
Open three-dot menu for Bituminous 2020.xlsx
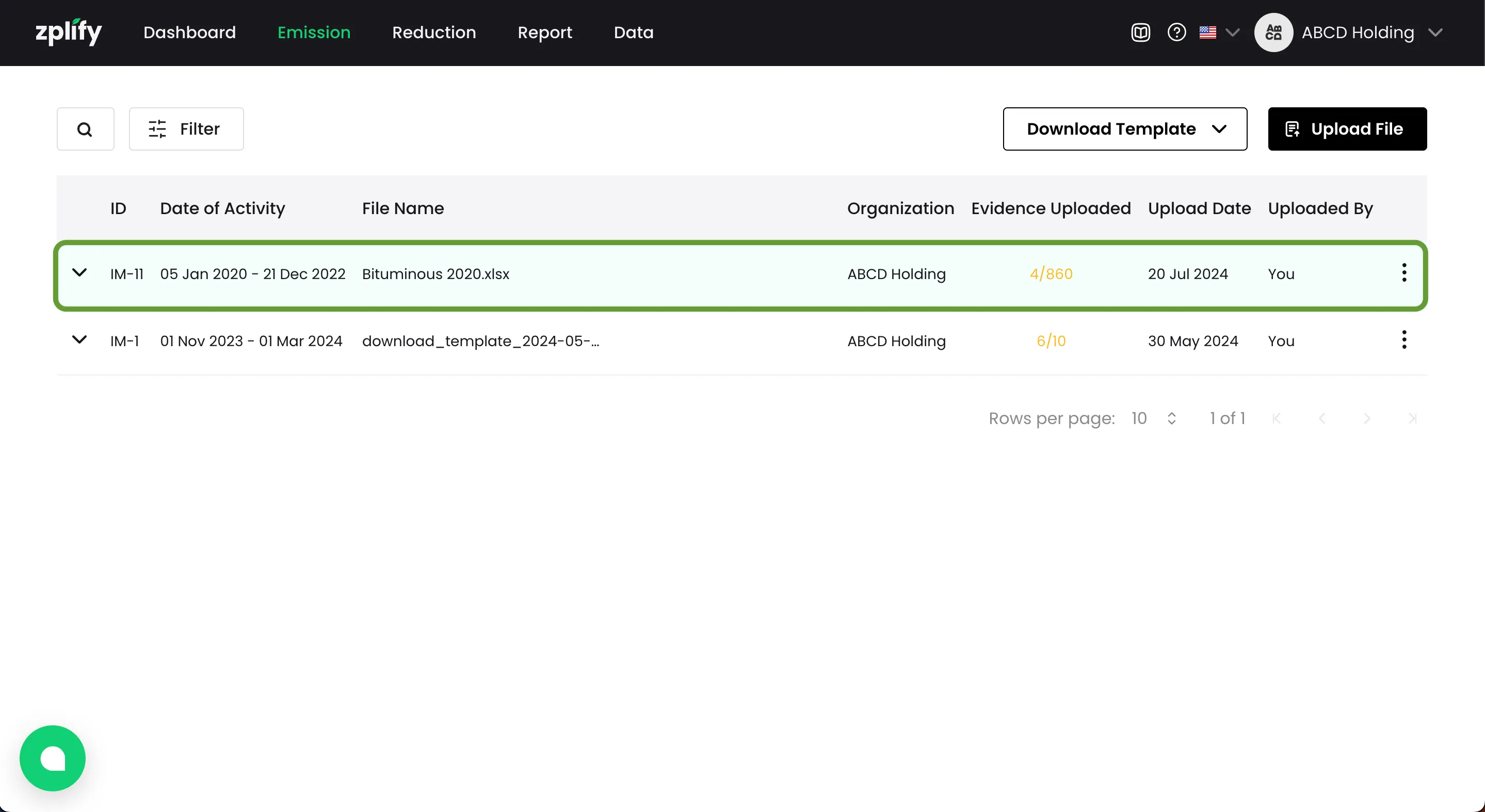coord(1403,272)
